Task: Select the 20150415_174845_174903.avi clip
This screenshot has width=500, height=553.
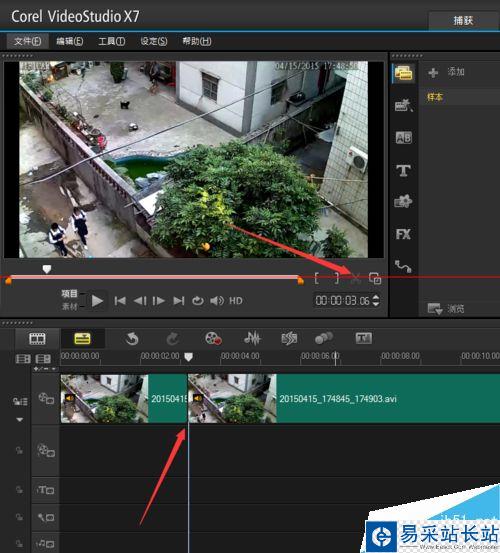Action: 344,399
